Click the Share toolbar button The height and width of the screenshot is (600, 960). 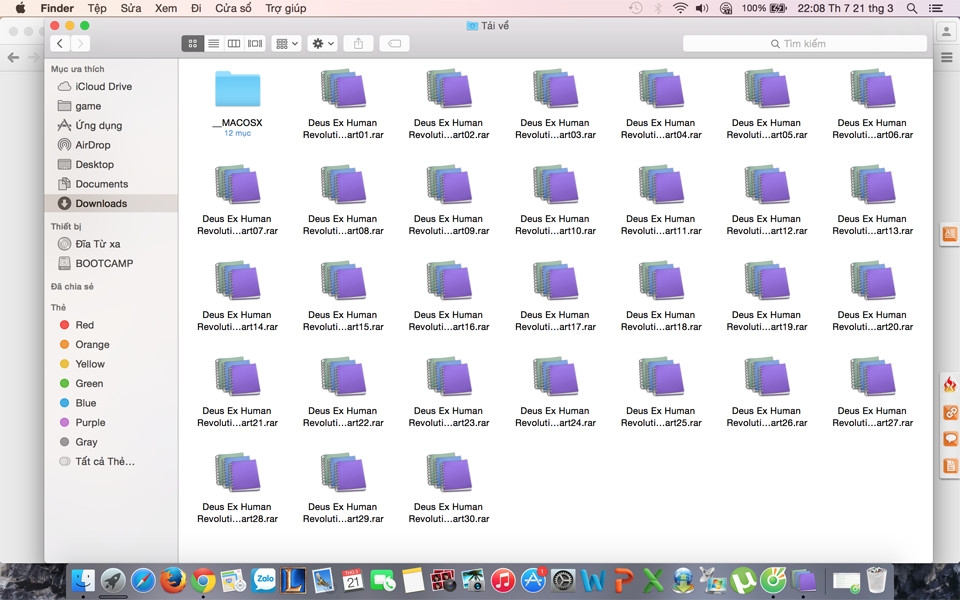click(358, 43)
